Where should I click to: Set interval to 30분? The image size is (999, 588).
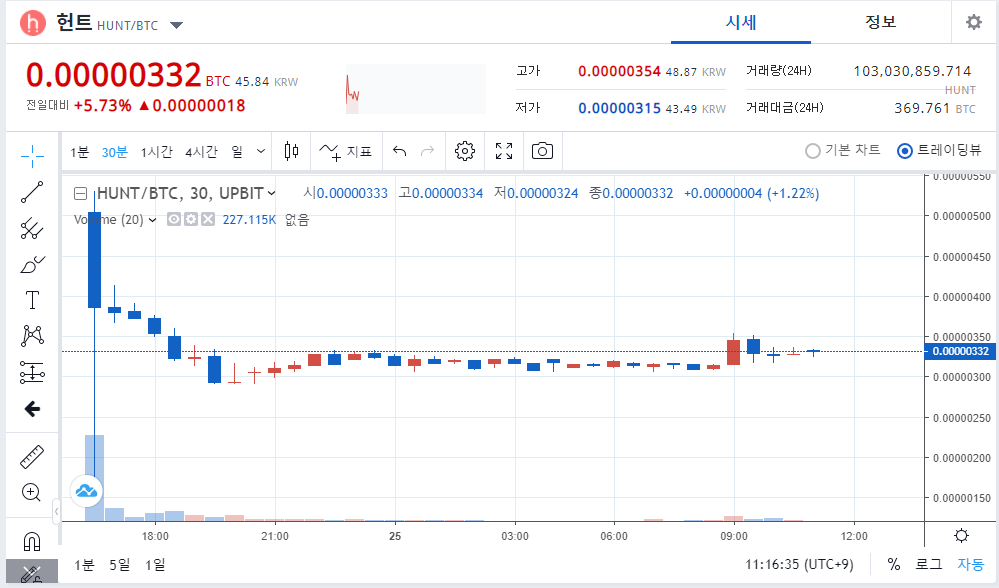pyautogui.click(x=115, y=152)
